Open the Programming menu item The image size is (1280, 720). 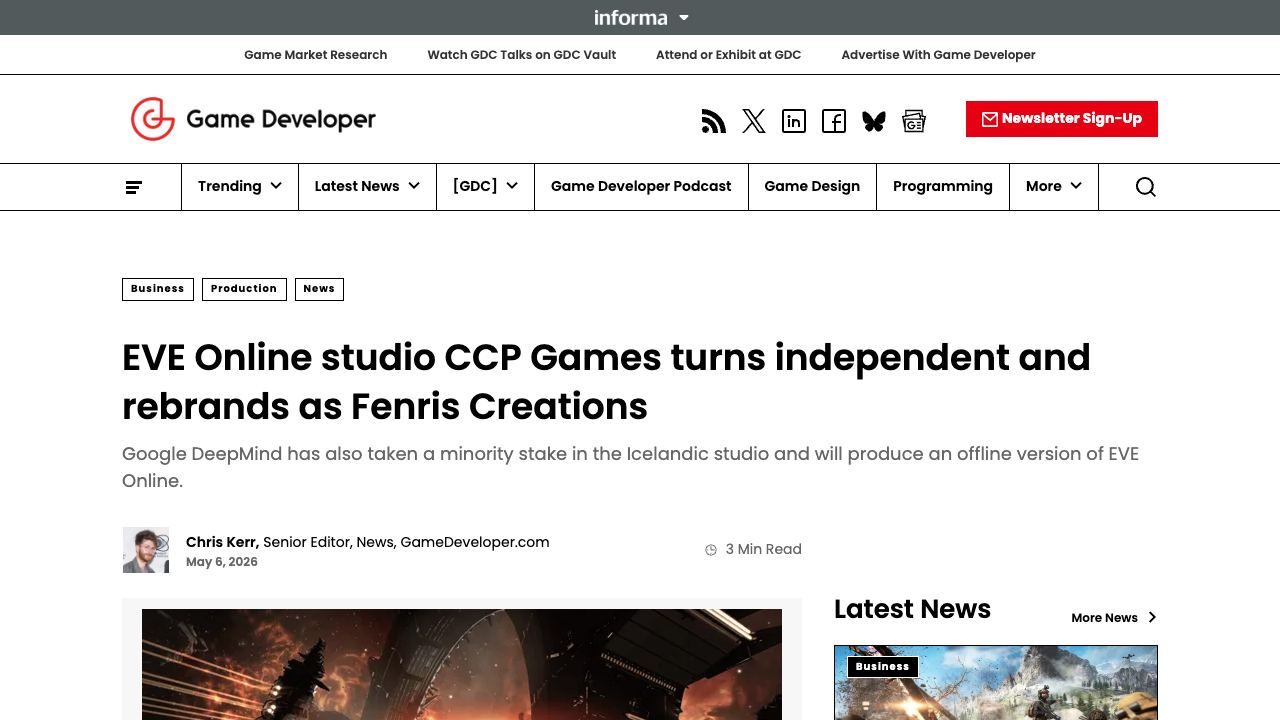pos(943,186)
